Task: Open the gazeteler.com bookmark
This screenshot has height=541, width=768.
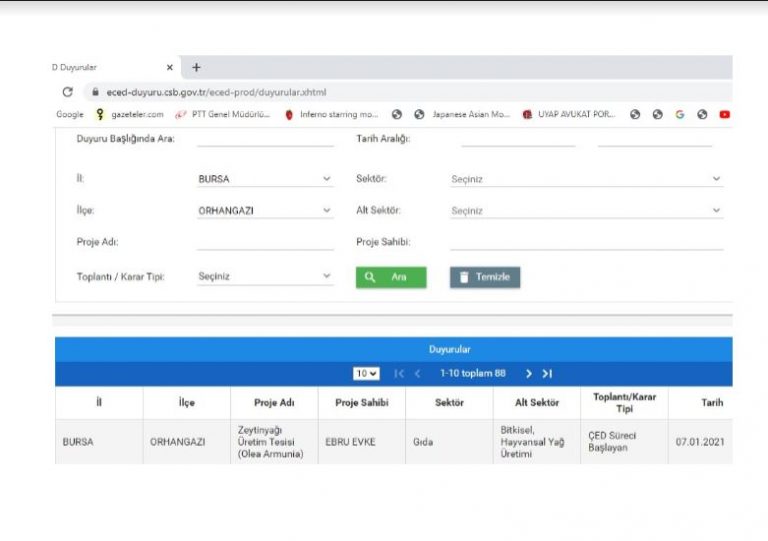Action: tap(130, 114)
